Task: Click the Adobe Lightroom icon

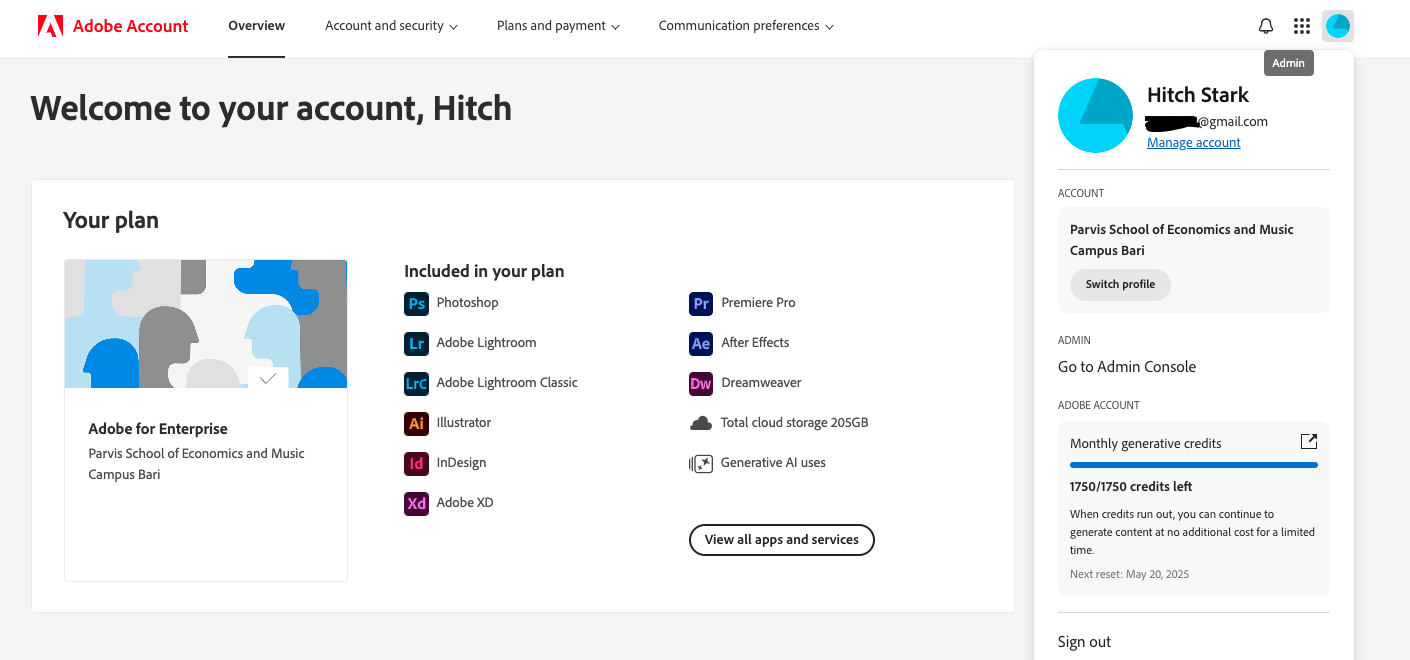Action: (416, 343)
